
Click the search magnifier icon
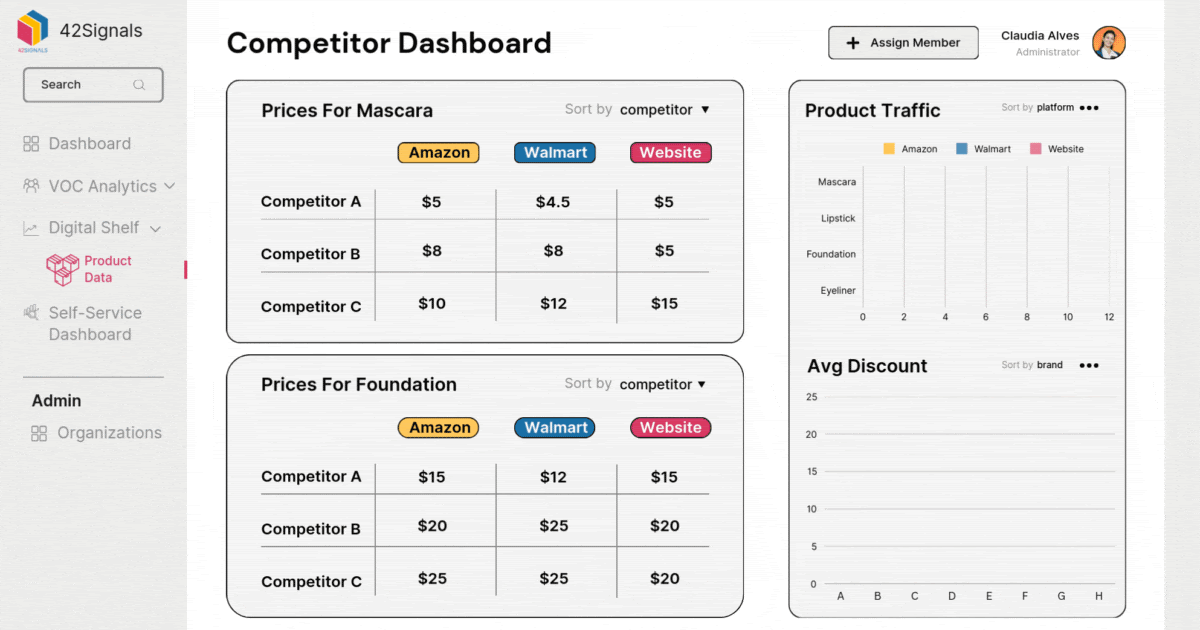139,84
